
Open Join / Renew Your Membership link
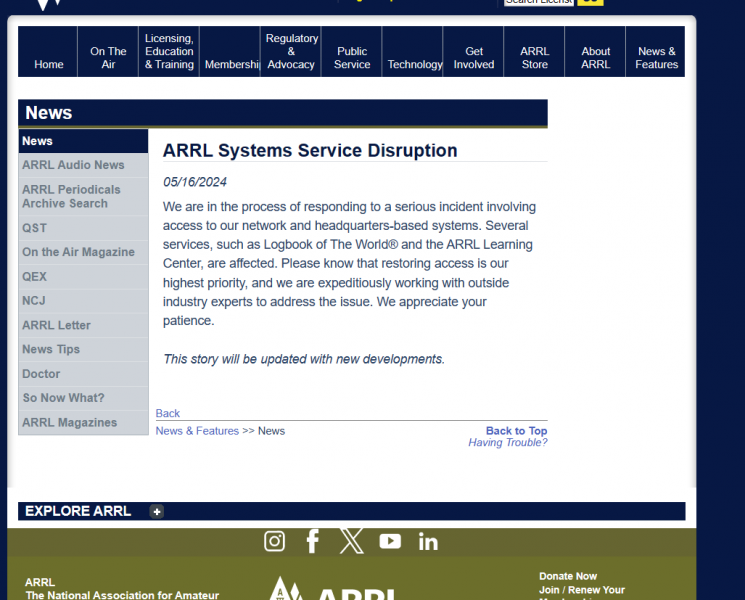[582, 593]
